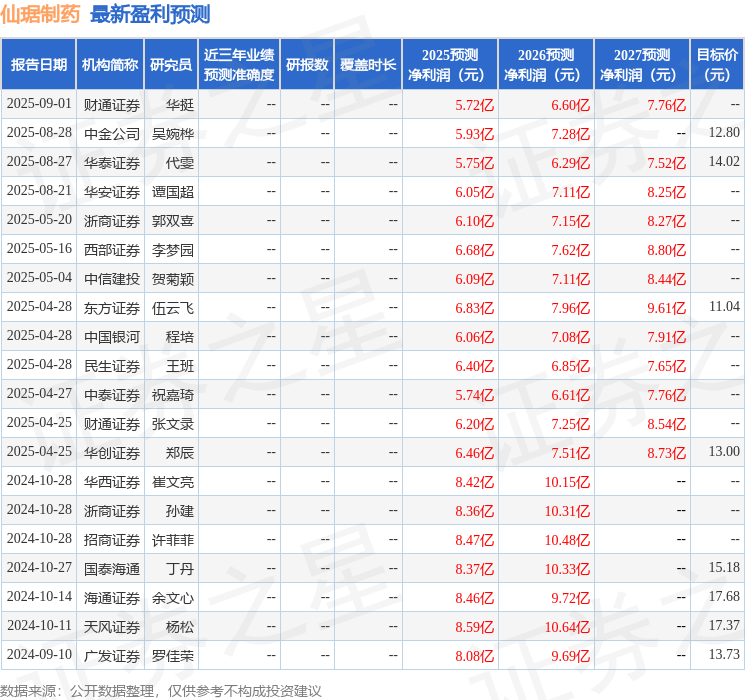Image resolution: width=745 pixels, height=700 pixels.
Task: Click the 研报数 column header
Action: pos(307,65)
